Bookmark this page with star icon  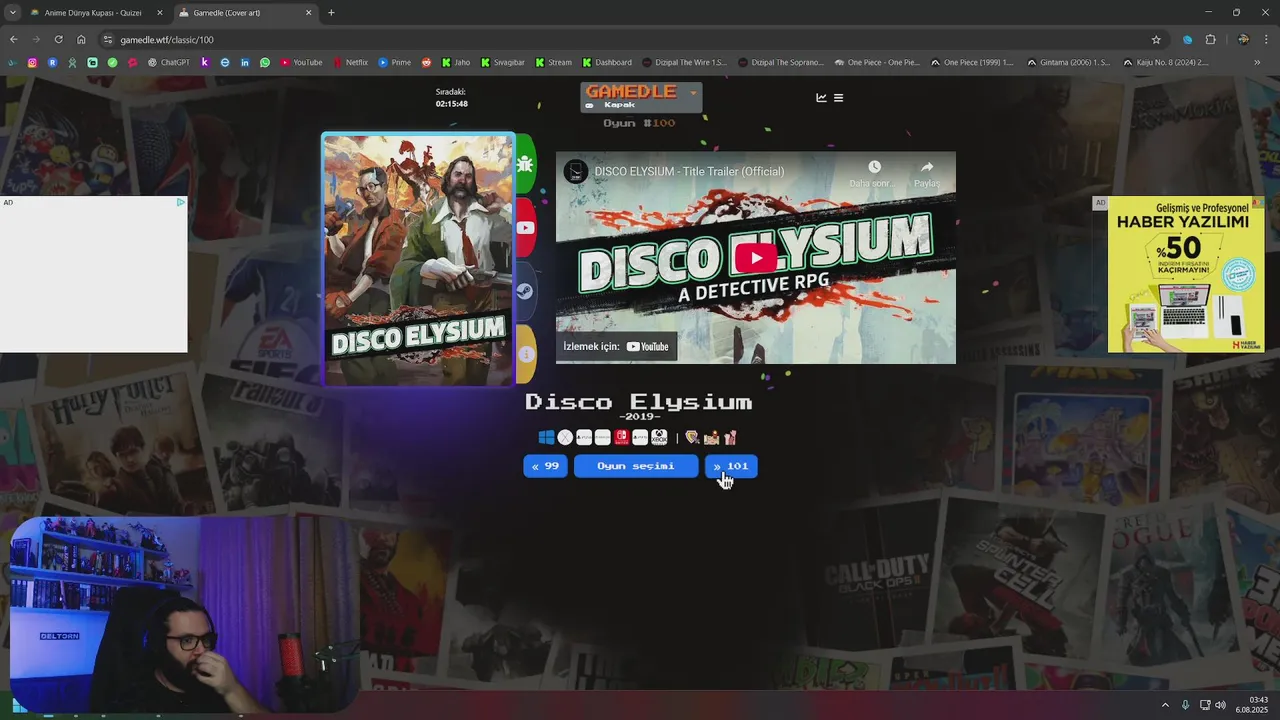pyautogui.click(x=1156, y=40)
